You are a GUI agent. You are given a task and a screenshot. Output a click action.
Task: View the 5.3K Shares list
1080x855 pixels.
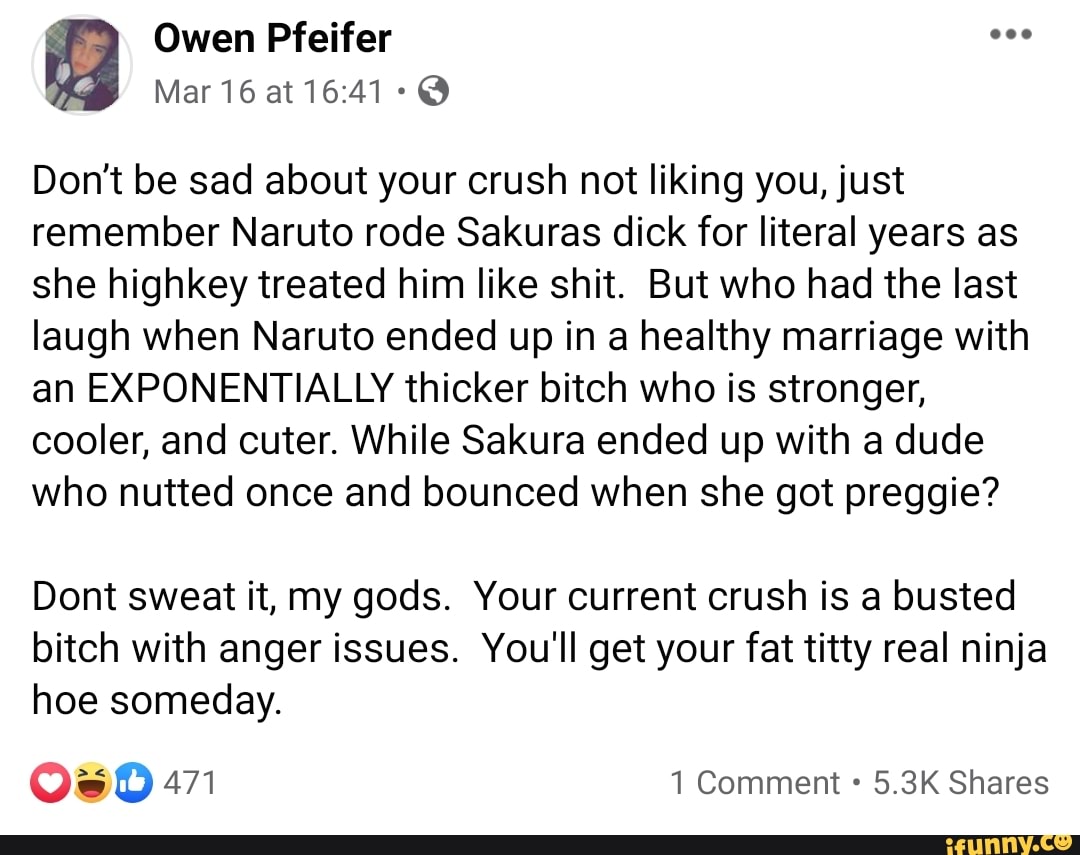(961, 783)
